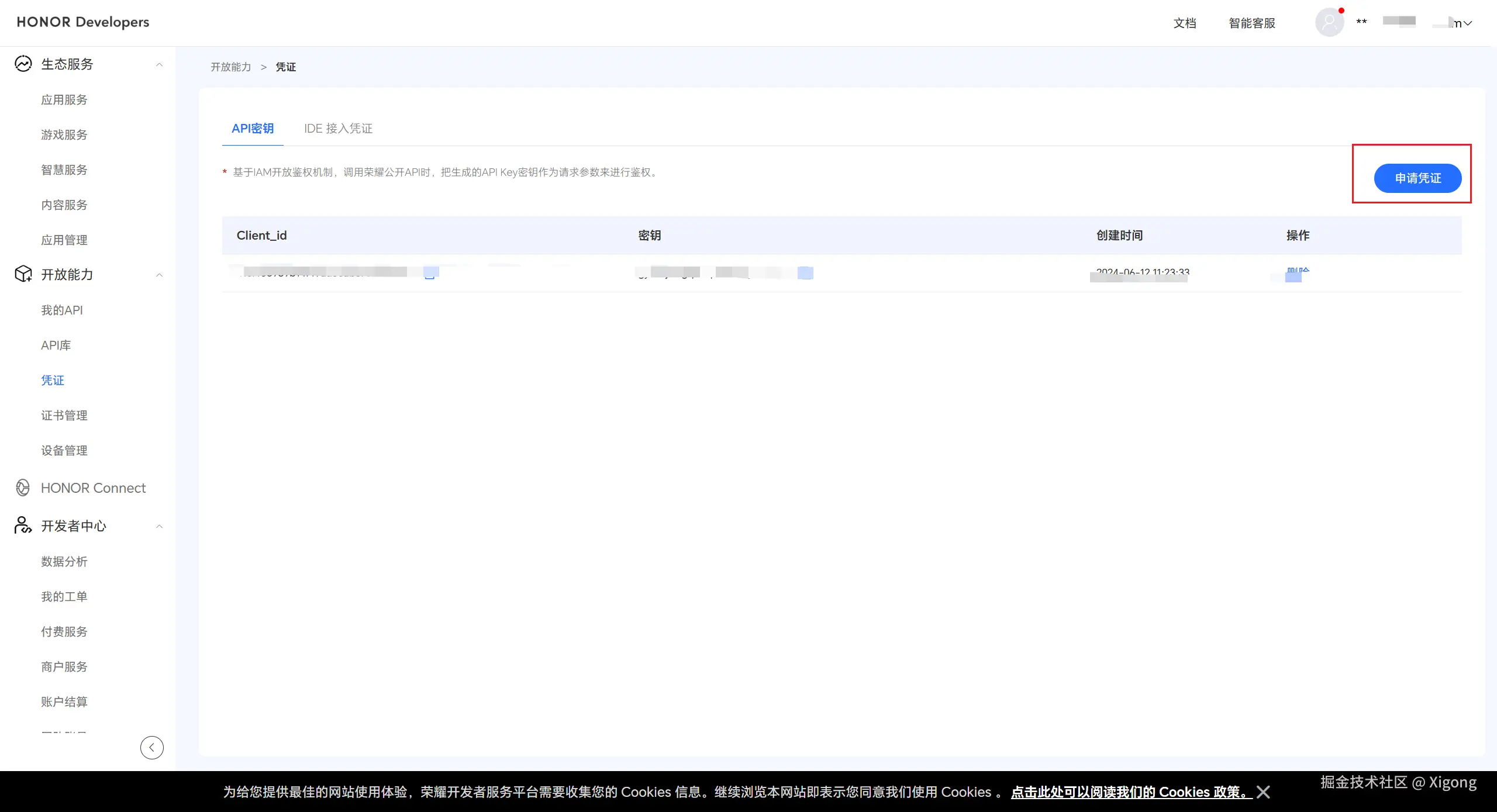The image size is (1497, 812).
Task: Click the 生态服务 ecosystem services icon
Action: pyautogui.click(x=23, y=64)
